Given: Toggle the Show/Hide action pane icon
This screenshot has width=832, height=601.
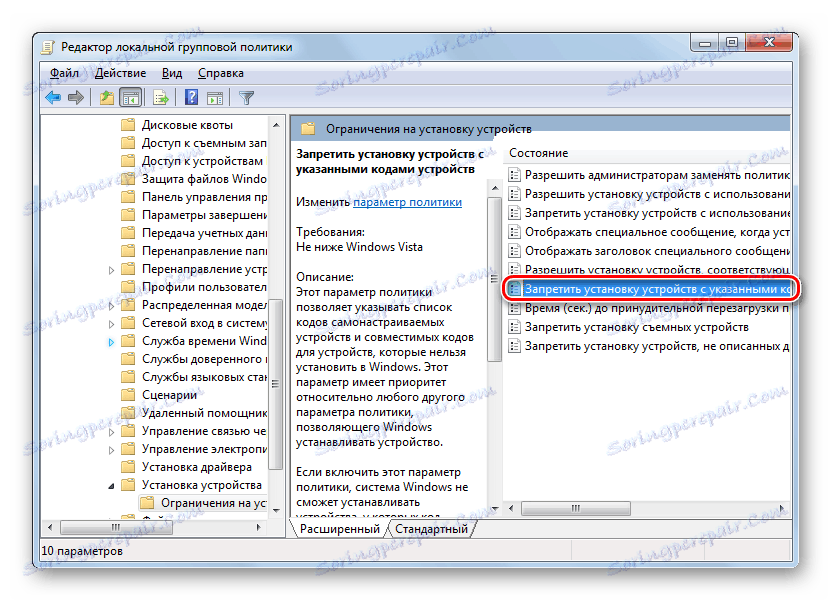Looking at the screenshot, I should click(x=215, y=98).
